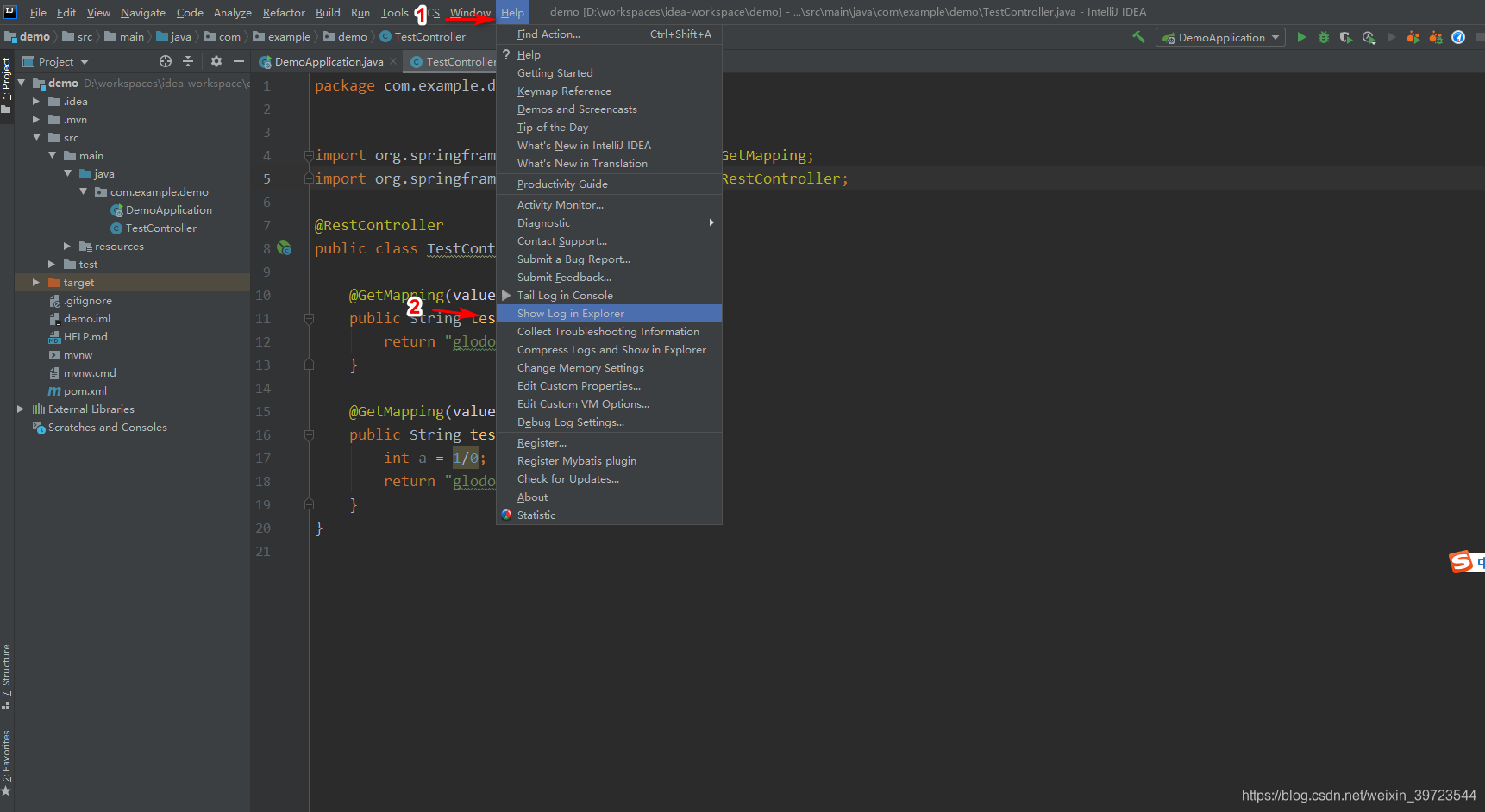This screenshot has width=1485, height=812.
Task: Click Compress Logs and Show in Explorer
Action: (x=609, y=349)
